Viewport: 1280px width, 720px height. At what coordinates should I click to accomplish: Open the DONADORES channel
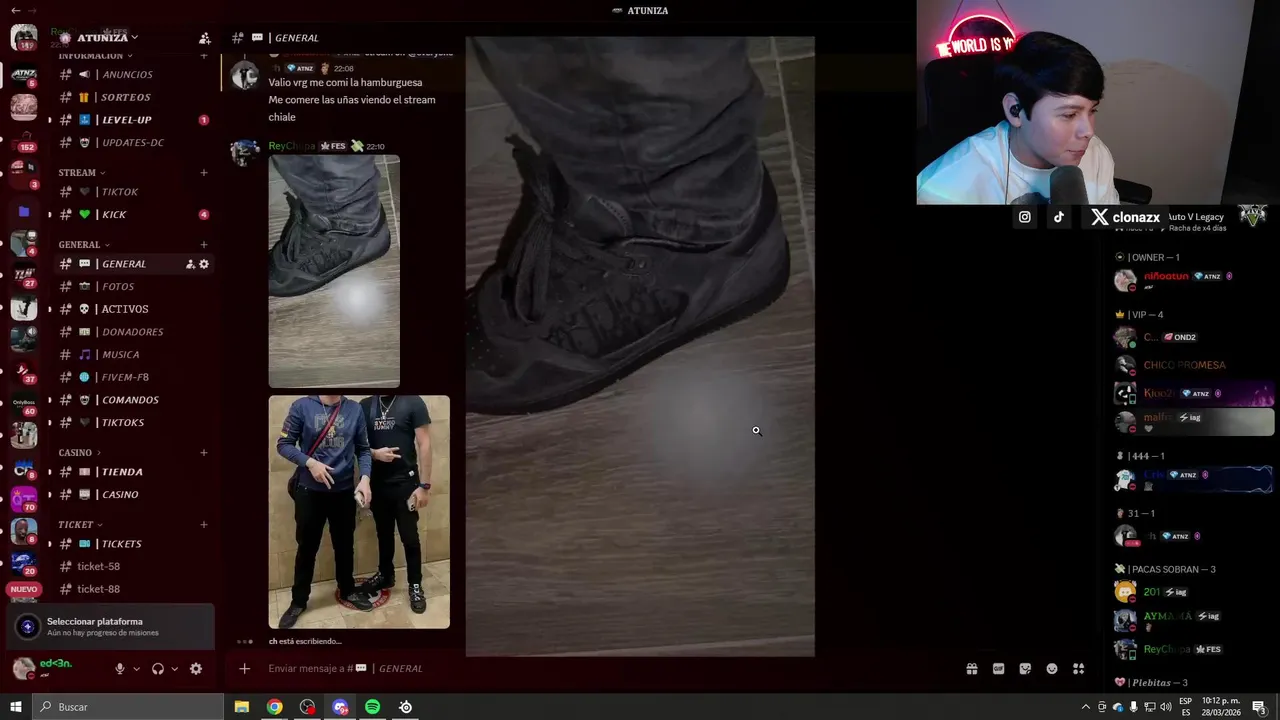tap(133, 332)
